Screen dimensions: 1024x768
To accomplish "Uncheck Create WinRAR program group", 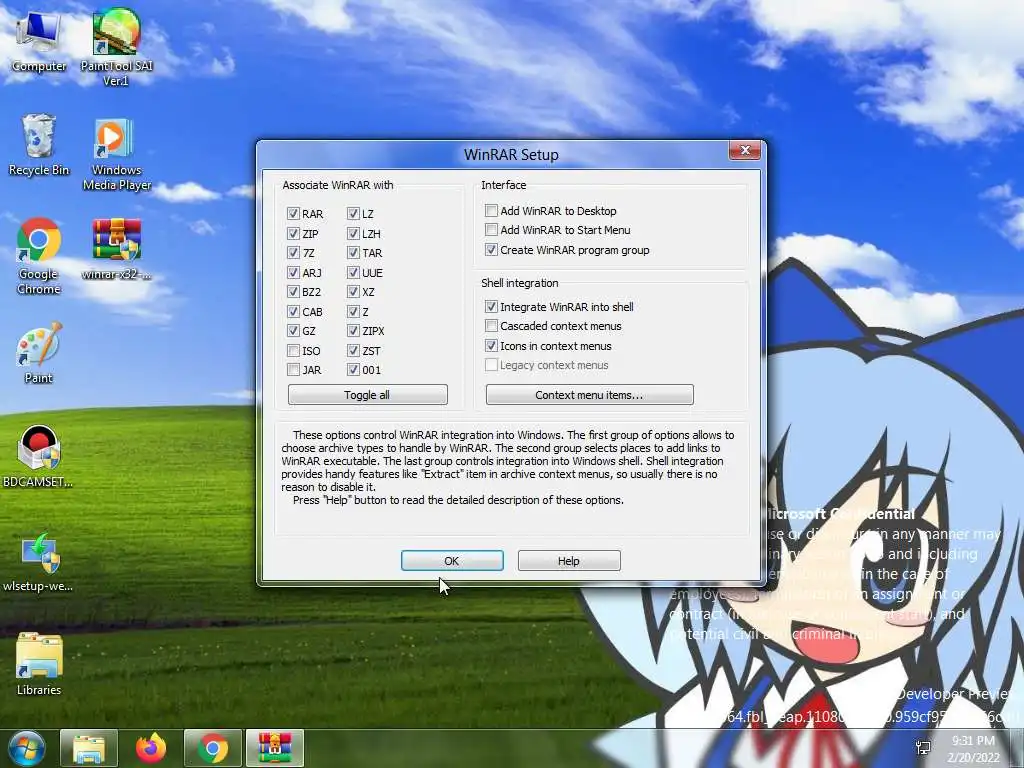I will tap(491, 249).
